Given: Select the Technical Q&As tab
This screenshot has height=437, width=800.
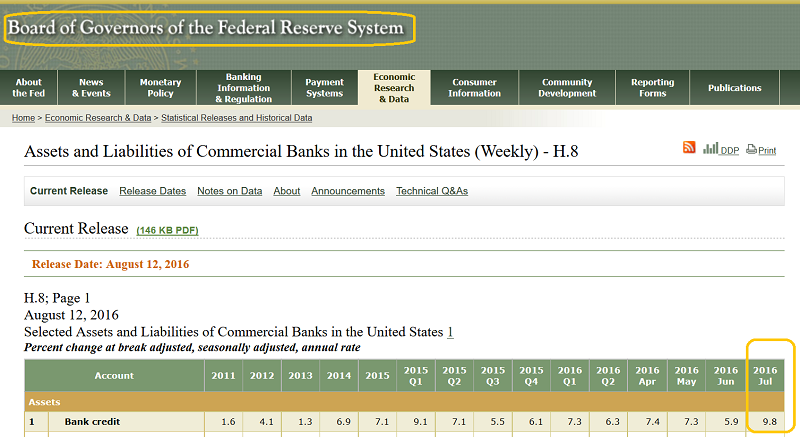Looking at the screenshot, I should coord(431,191).
